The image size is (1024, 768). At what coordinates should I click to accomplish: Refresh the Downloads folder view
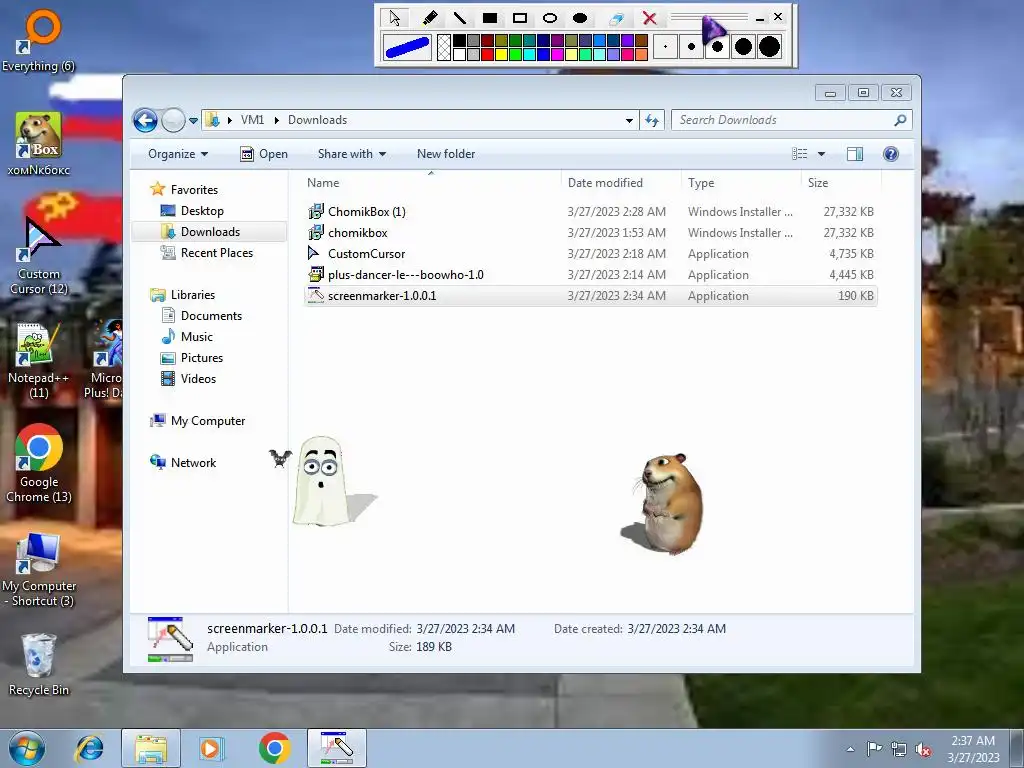point(652,120)
